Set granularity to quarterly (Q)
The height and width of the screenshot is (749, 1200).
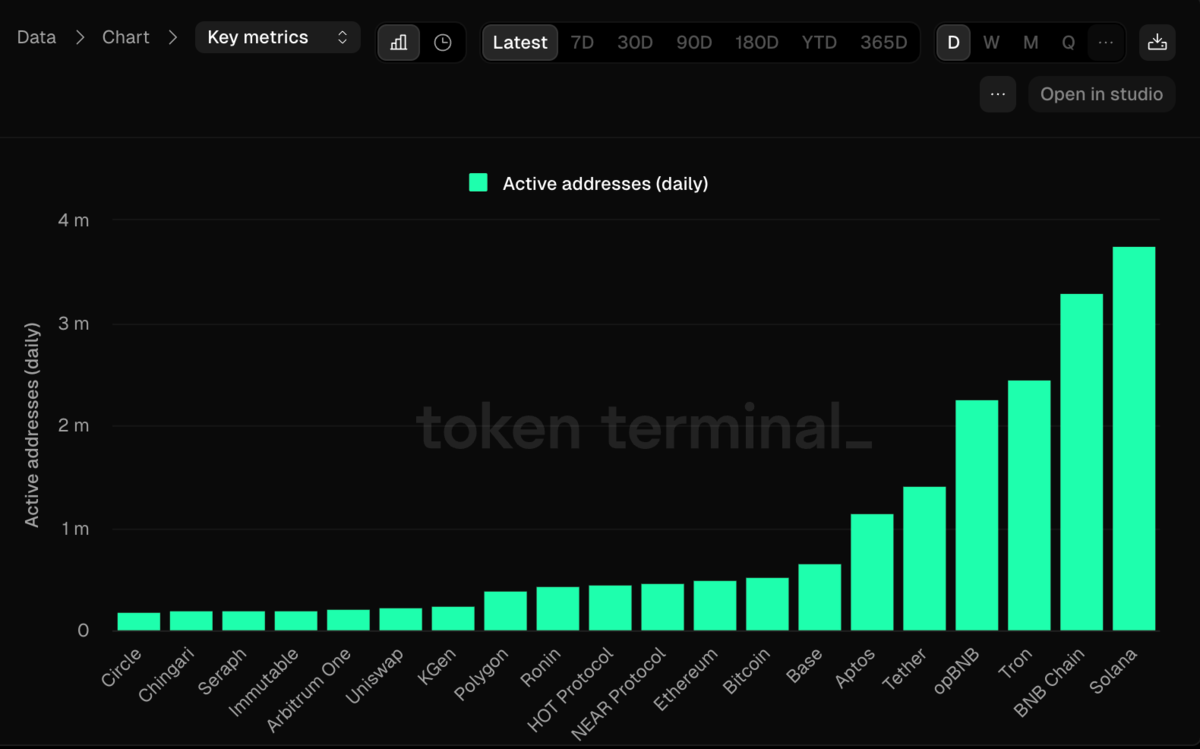[1068, 43]
